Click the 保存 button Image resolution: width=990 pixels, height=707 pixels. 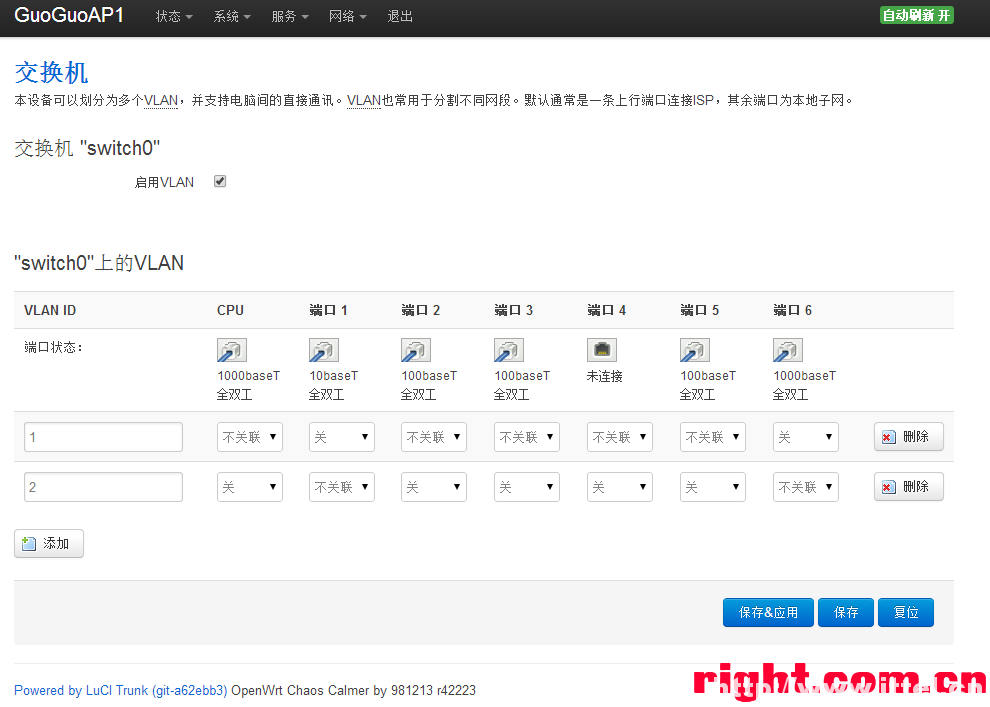pyautogui.click(x=846, y=612)
